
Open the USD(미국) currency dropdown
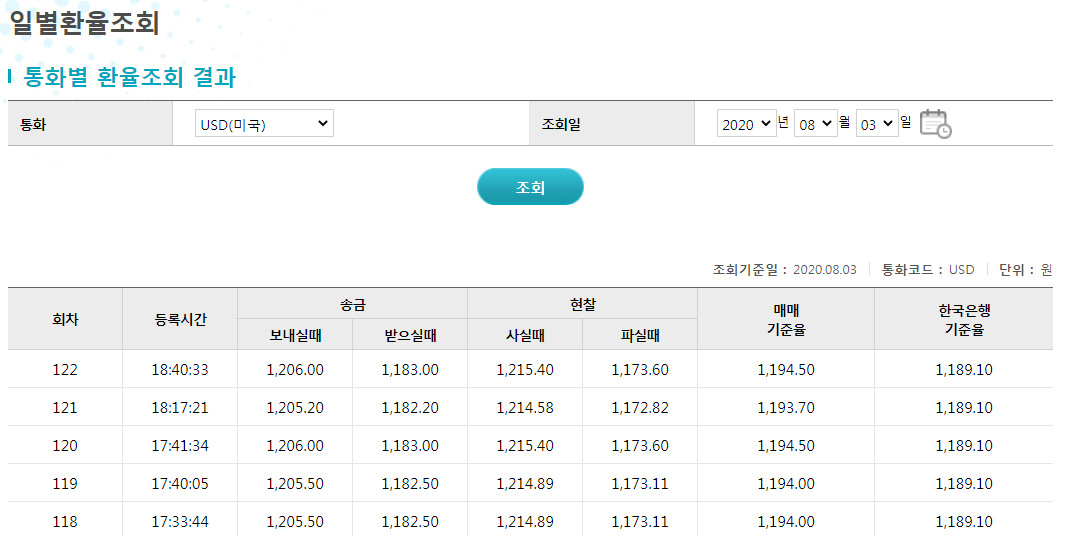264,123
